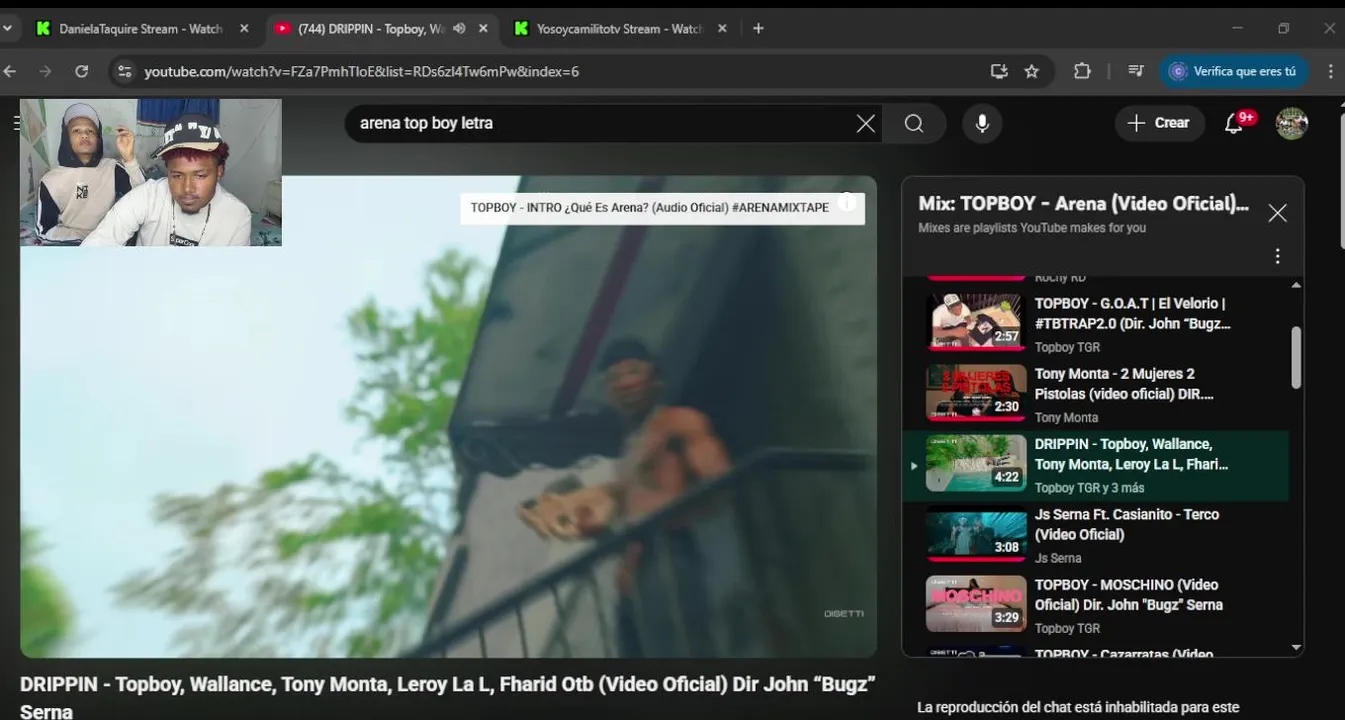Click the MOSCHINO 3:29 thumbnail
Screen dimensions: 1345x720
[976, 603]
